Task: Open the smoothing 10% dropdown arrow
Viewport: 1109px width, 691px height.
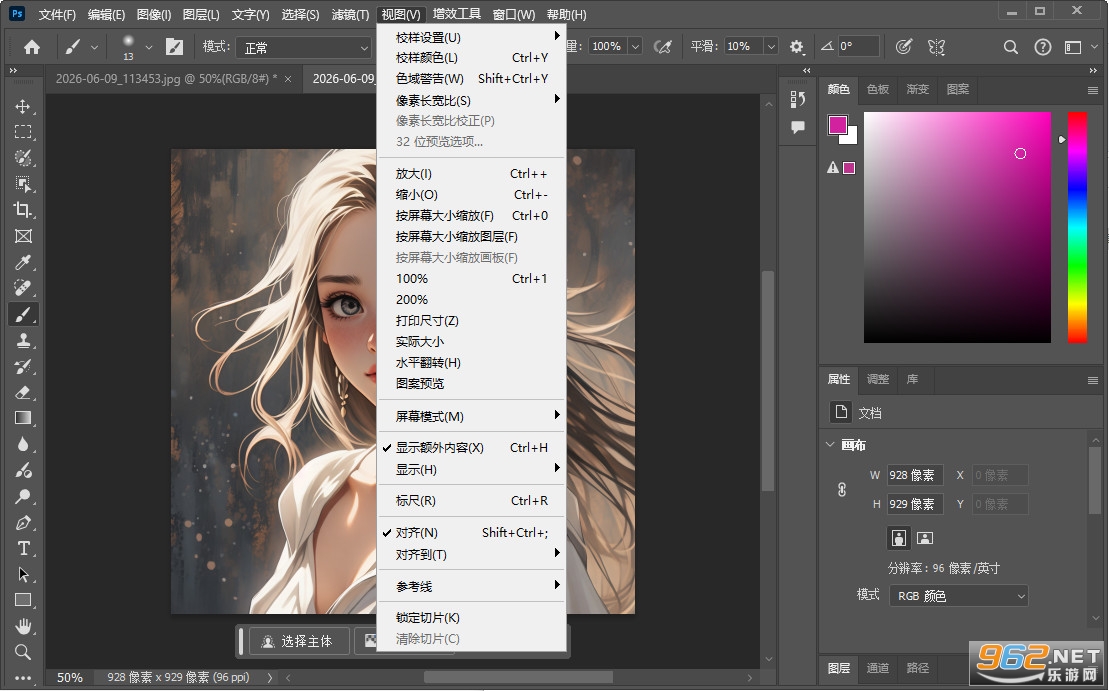Action: coord(771,47)
